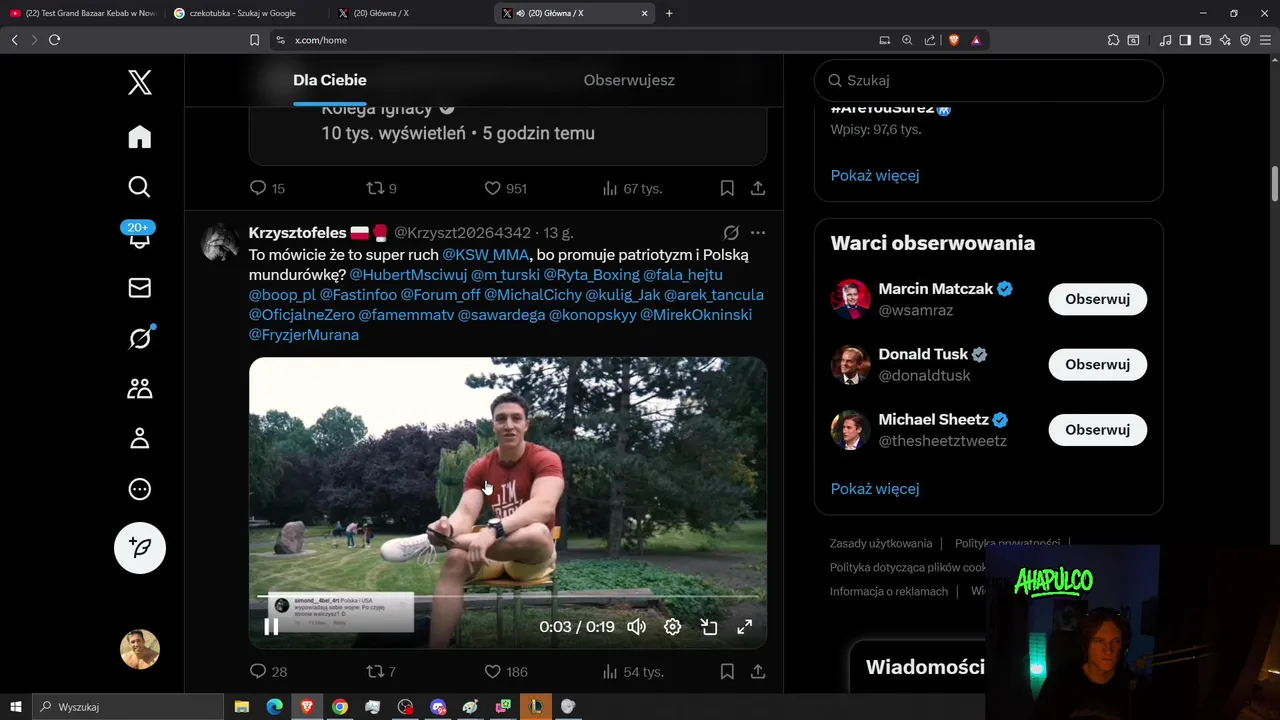Mute the video sound
This screenshot has width=1280, height=720.
click(637, 627)
